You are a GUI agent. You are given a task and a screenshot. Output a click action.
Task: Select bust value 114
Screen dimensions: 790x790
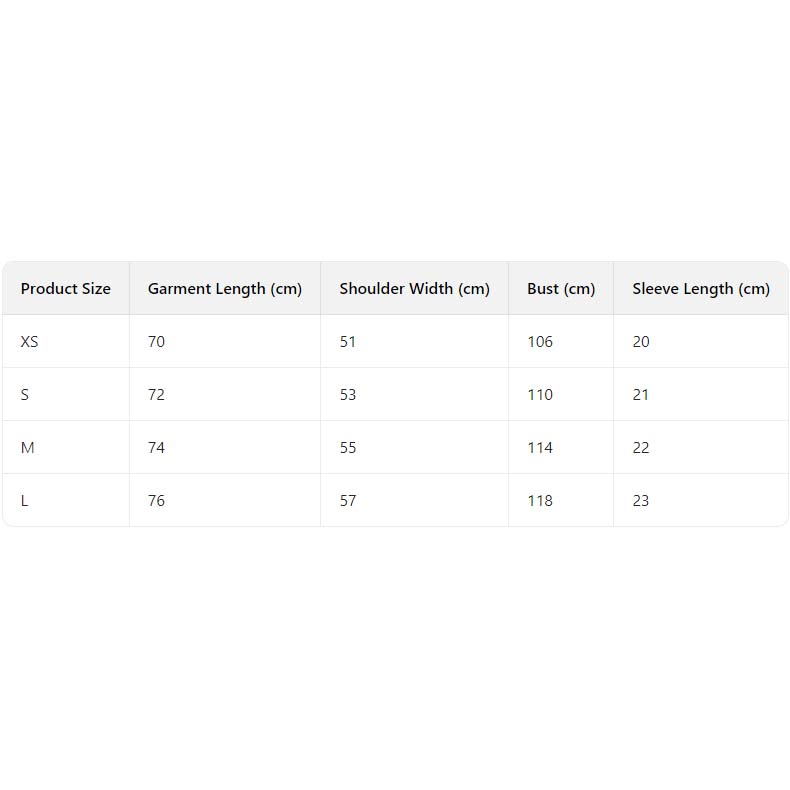540,448
